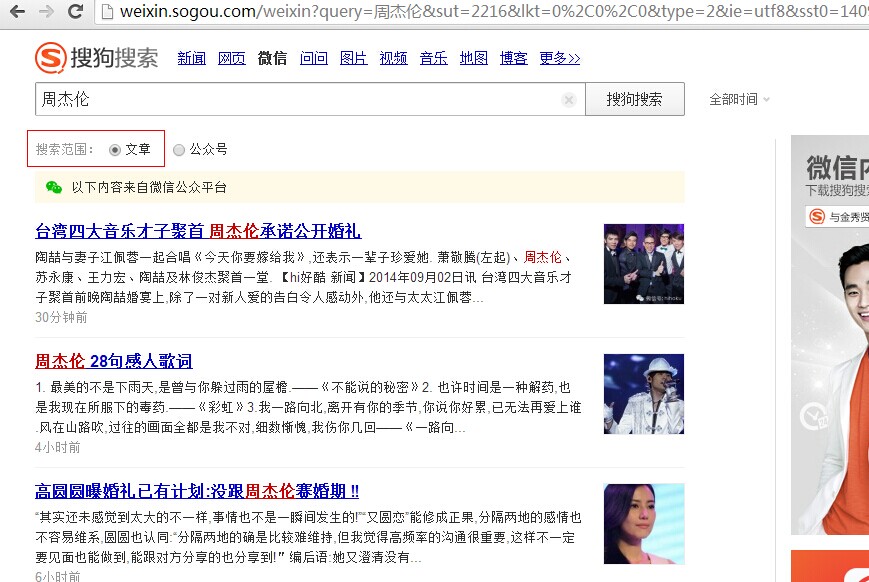Click the WeChat icon in notice bar
The width and height of the screenshot is (869, 582).
click(54, 187)
